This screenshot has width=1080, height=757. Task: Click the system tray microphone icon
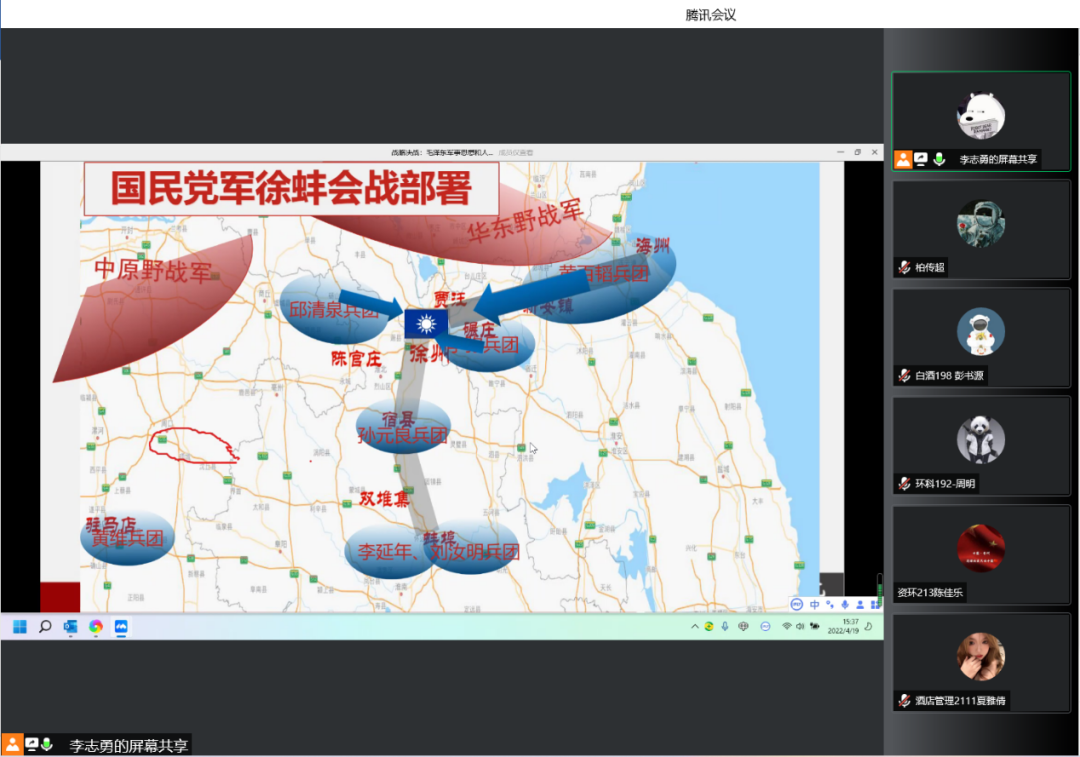[x=724, y=627]
